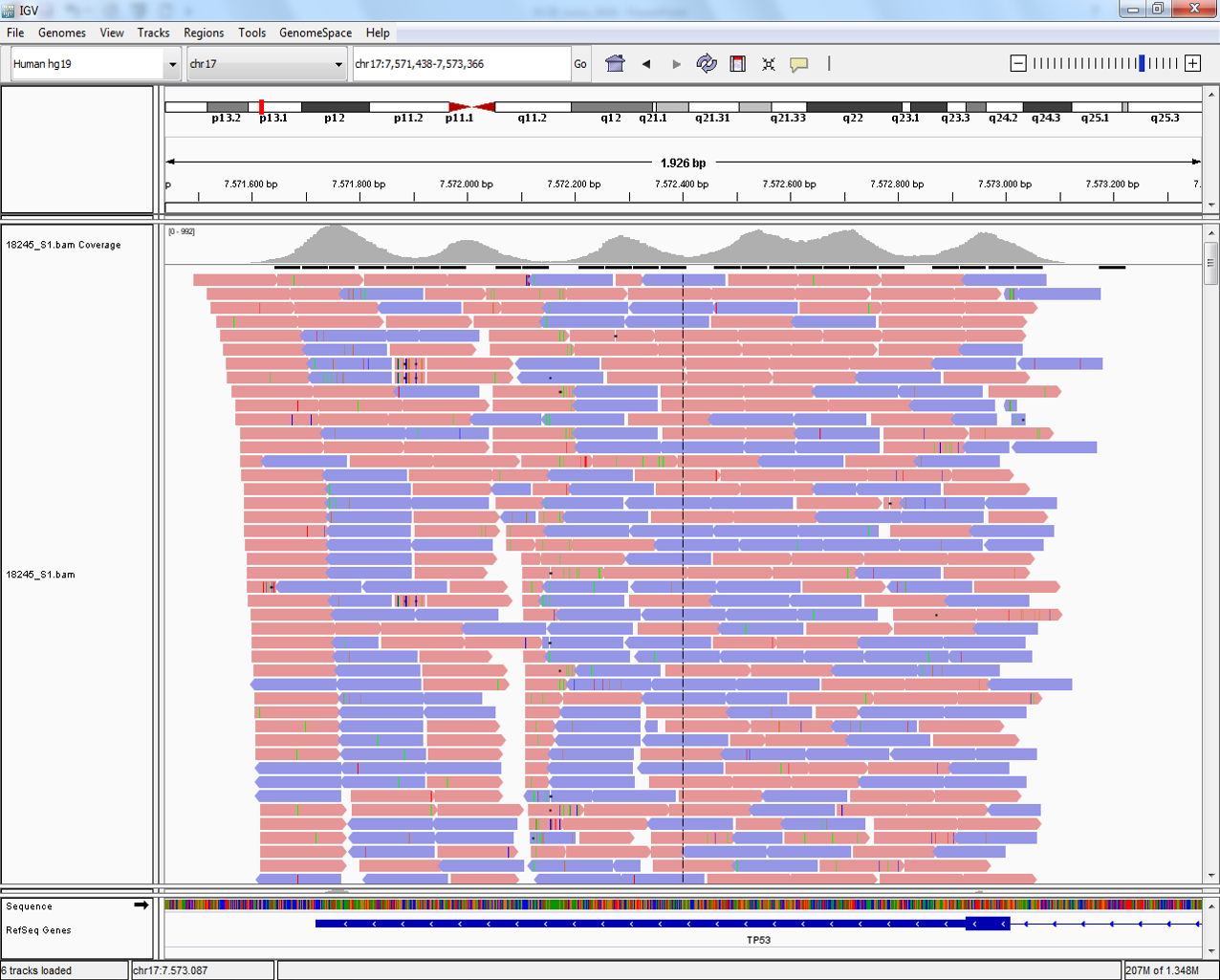Open the Tracks menu
Screen dimensions: 1220x980
[153, 33]
